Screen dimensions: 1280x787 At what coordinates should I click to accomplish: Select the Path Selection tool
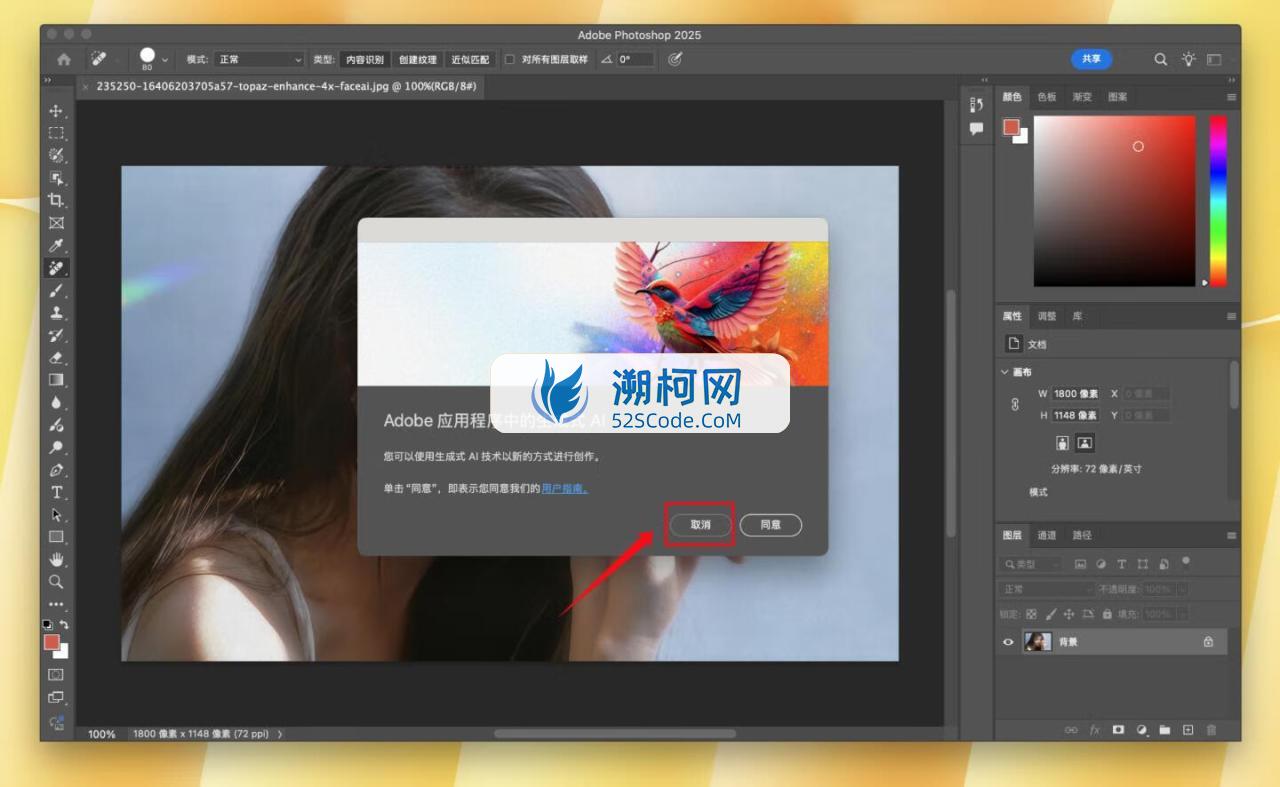point(56,515)
